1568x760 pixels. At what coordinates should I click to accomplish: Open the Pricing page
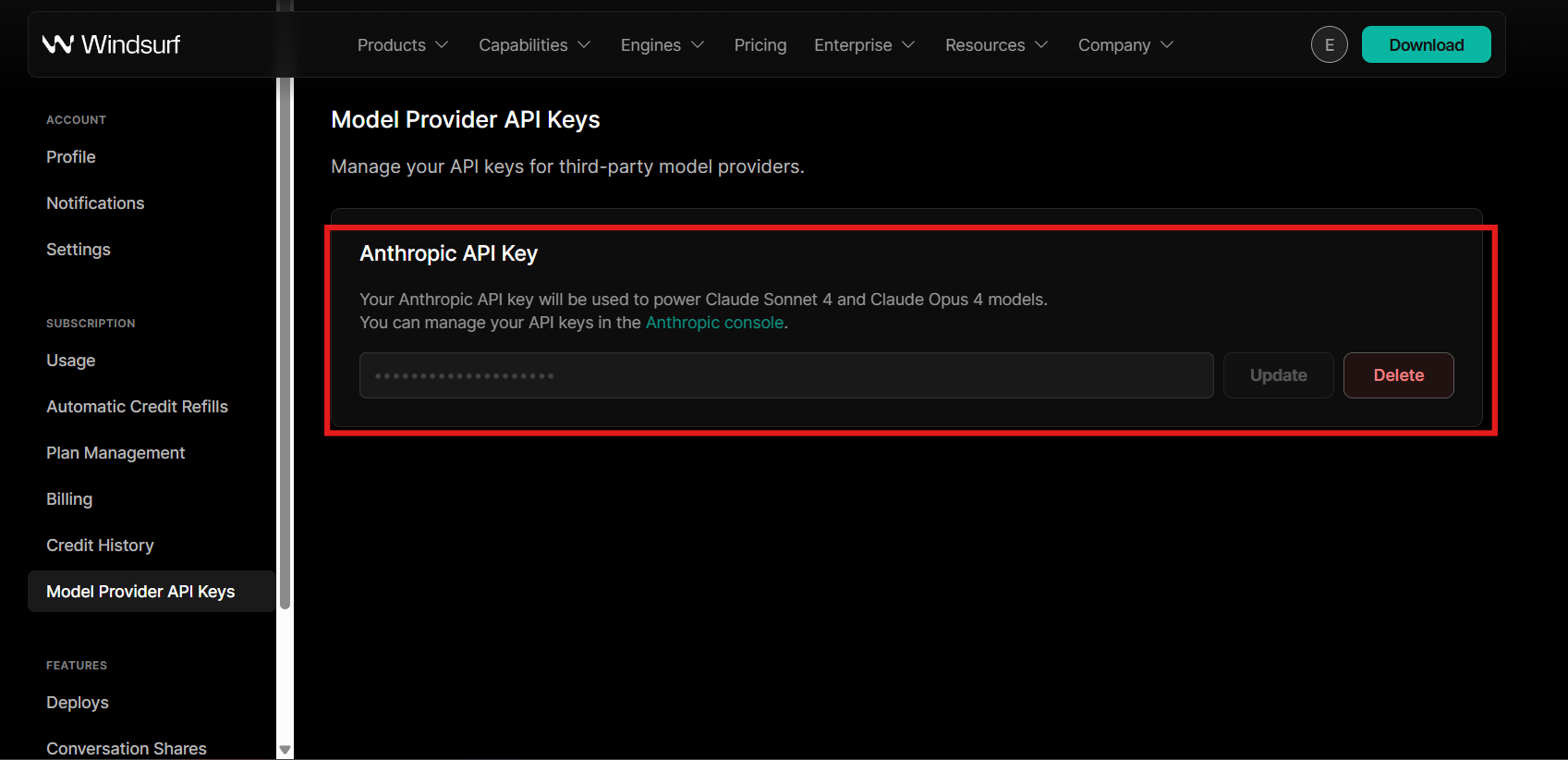coord(760,45)
